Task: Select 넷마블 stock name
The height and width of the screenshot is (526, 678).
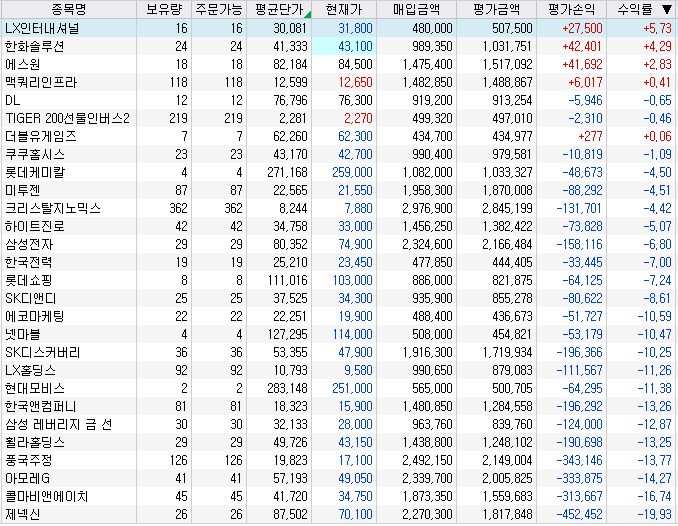Action: [22, 335]
